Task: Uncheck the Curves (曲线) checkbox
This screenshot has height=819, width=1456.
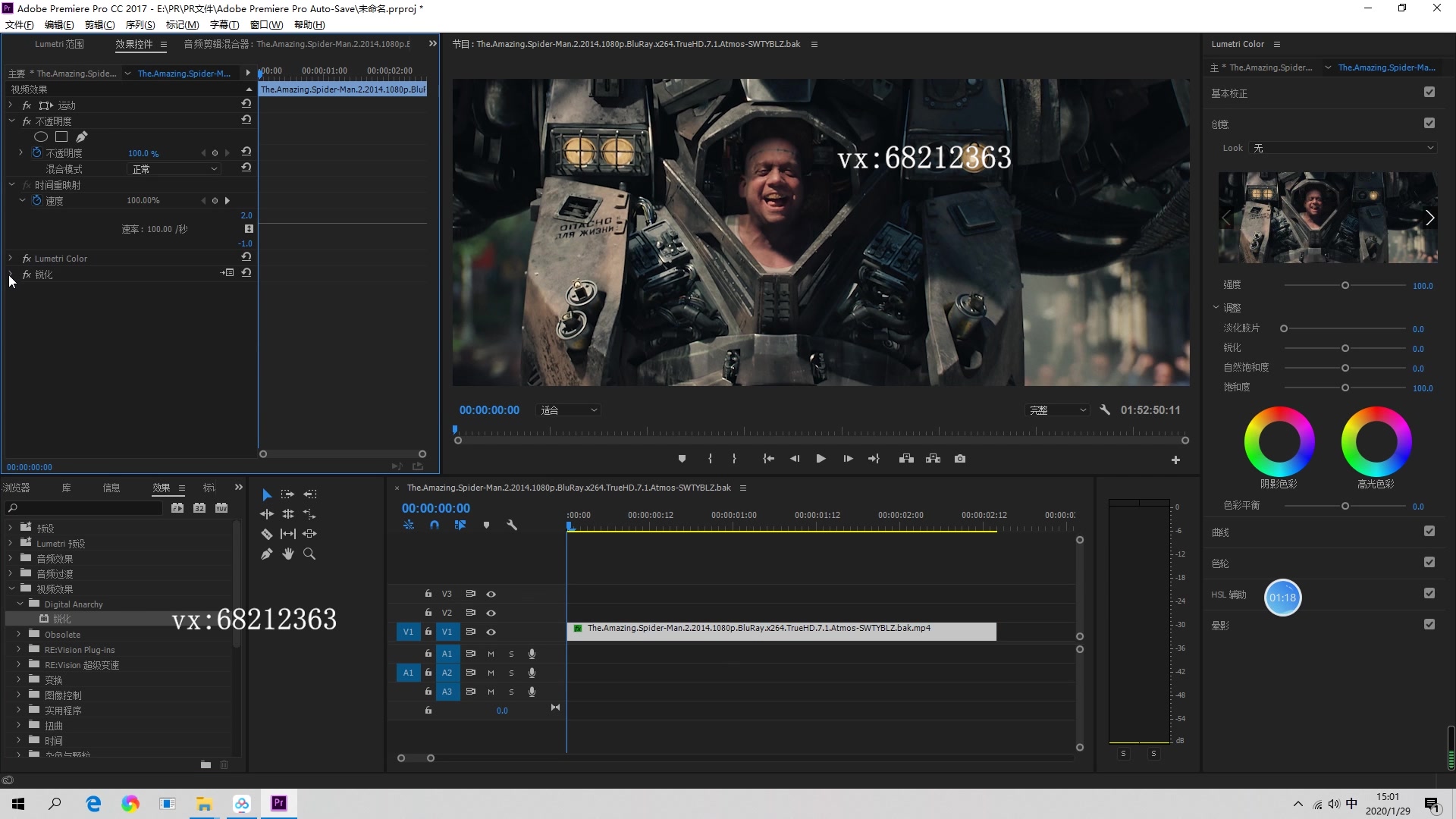Action: [1429, 532]
